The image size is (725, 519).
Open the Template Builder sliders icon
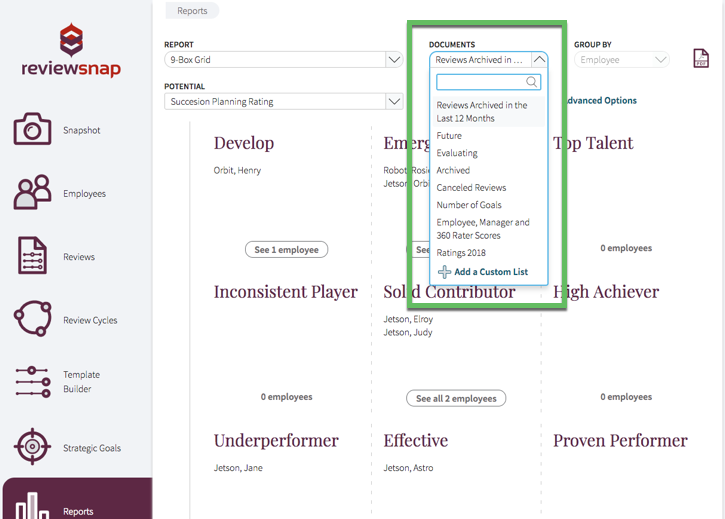pyautogui.click(x=32, y=382)
